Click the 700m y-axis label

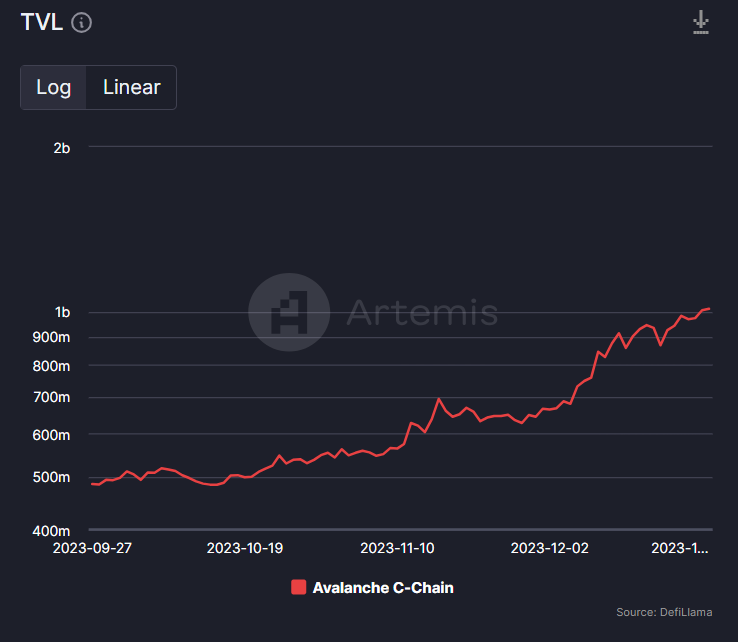(51, 398)
